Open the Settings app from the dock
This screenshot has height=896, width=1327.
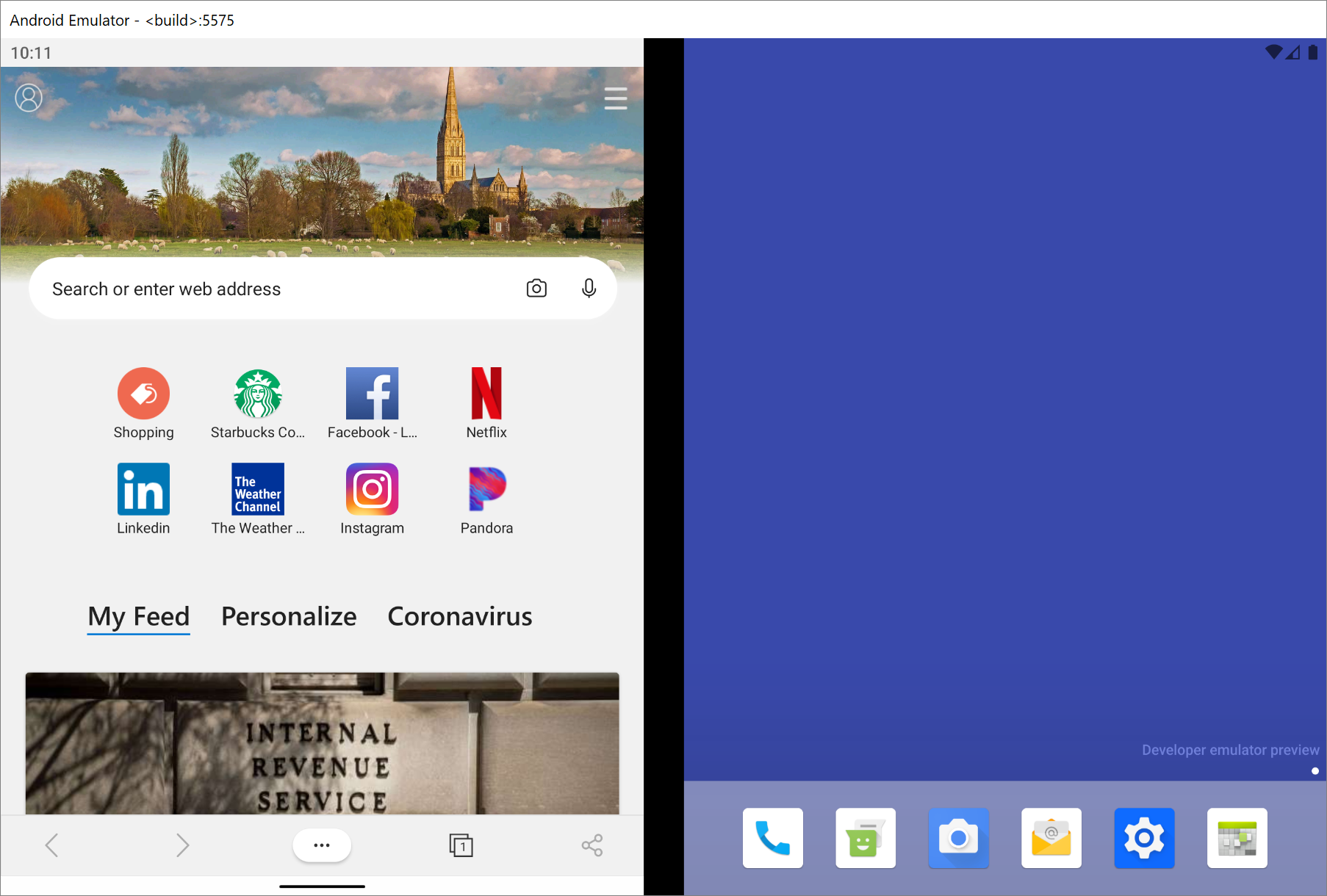coord(1144,838)
